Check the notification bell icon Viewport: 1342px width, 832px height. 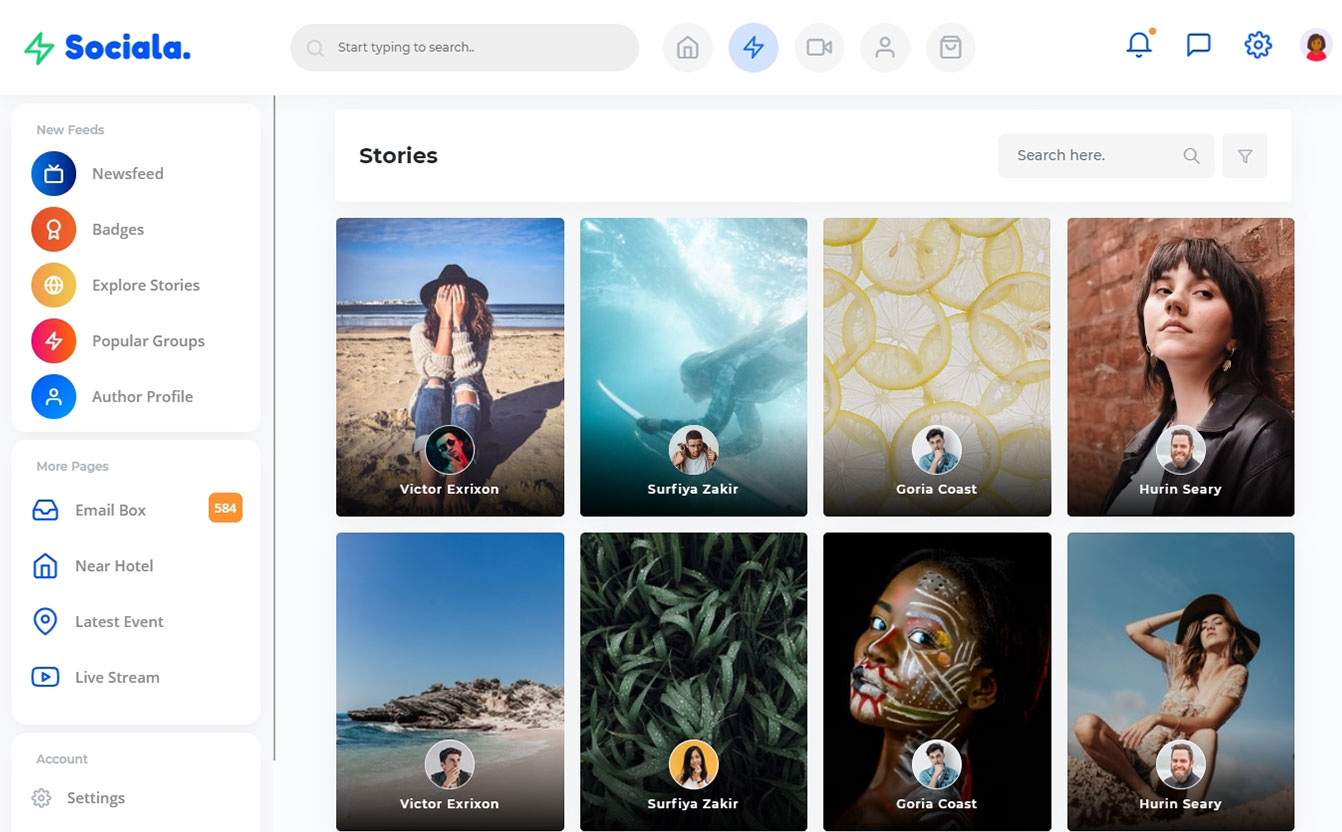click(1139, 45)
